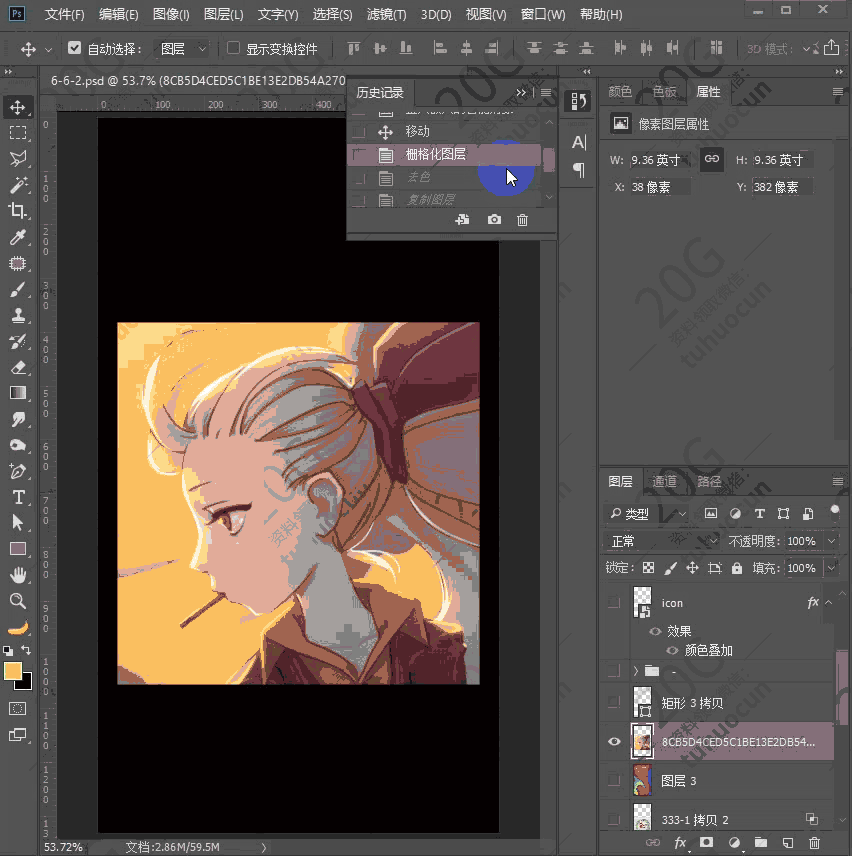Show the 图层 3 layer
This screenshot has height=856, width=852.
(x=615, y=780)
